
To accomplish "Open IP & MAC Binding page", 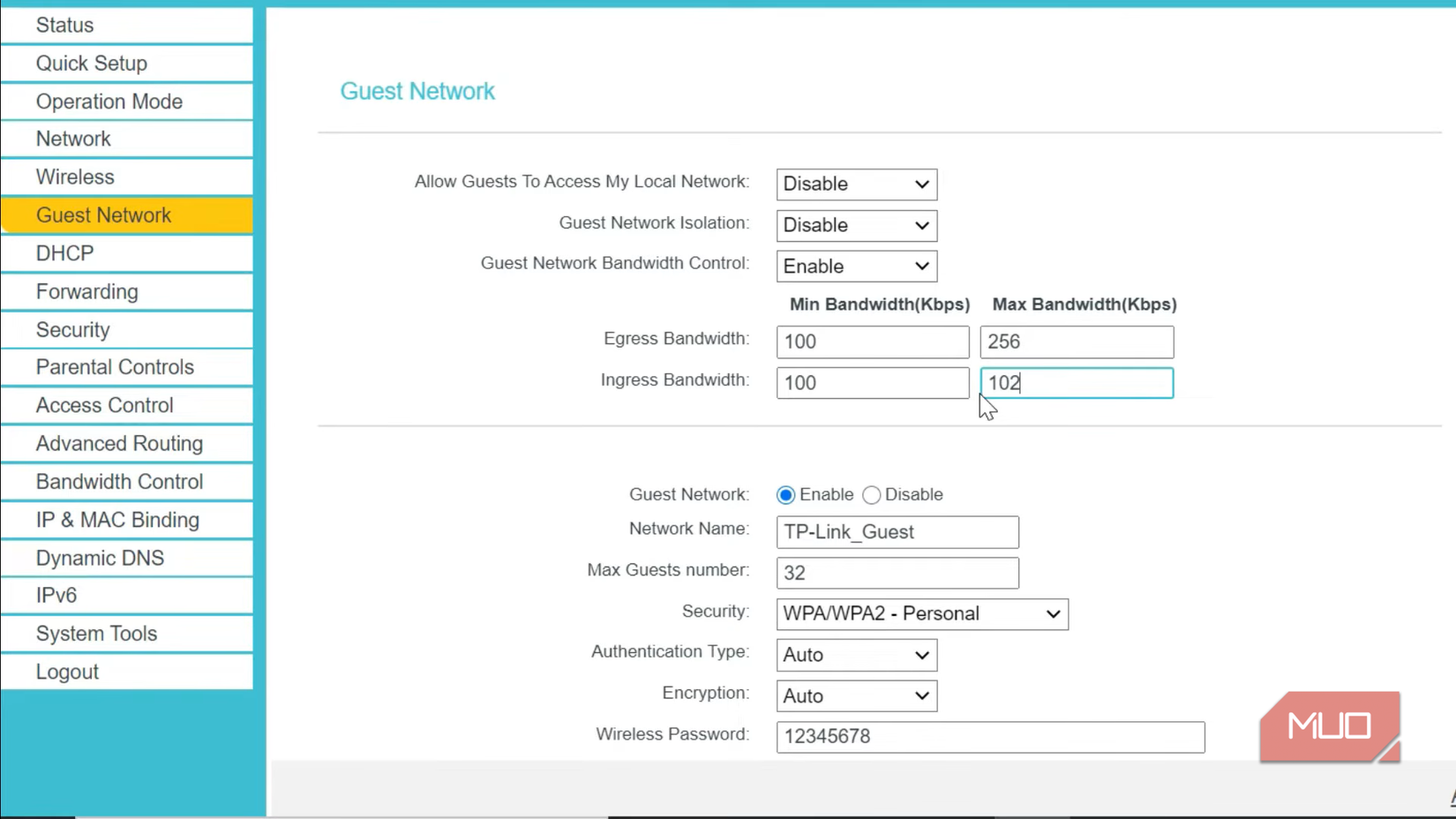I will (x=127, y=520).
